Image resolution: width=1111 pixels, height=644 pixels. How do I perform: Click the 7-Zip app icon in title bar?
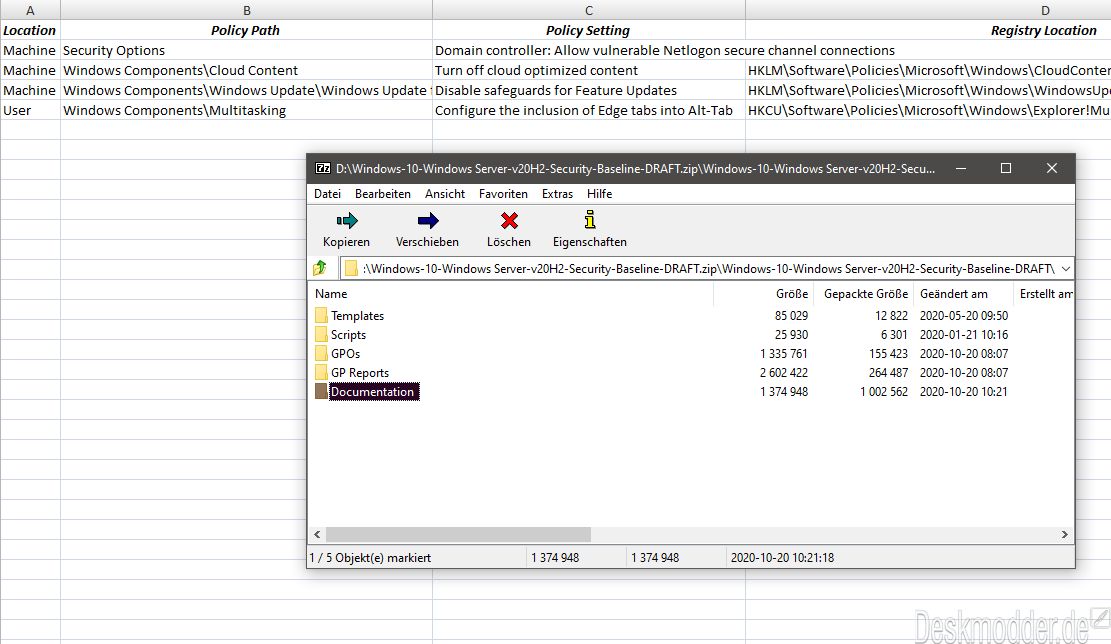coord(322,168)
